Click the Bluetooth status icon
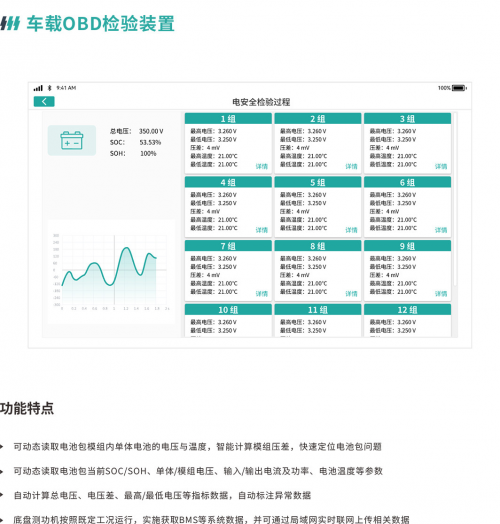The height and width of the screenshot is (524, 500). click(50, 88)
